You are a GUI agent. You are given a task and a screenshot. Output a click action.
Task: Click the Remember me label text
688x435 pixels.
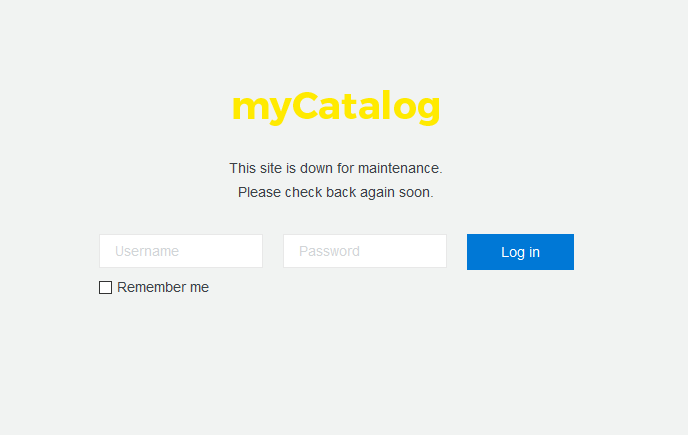point(163,288)
